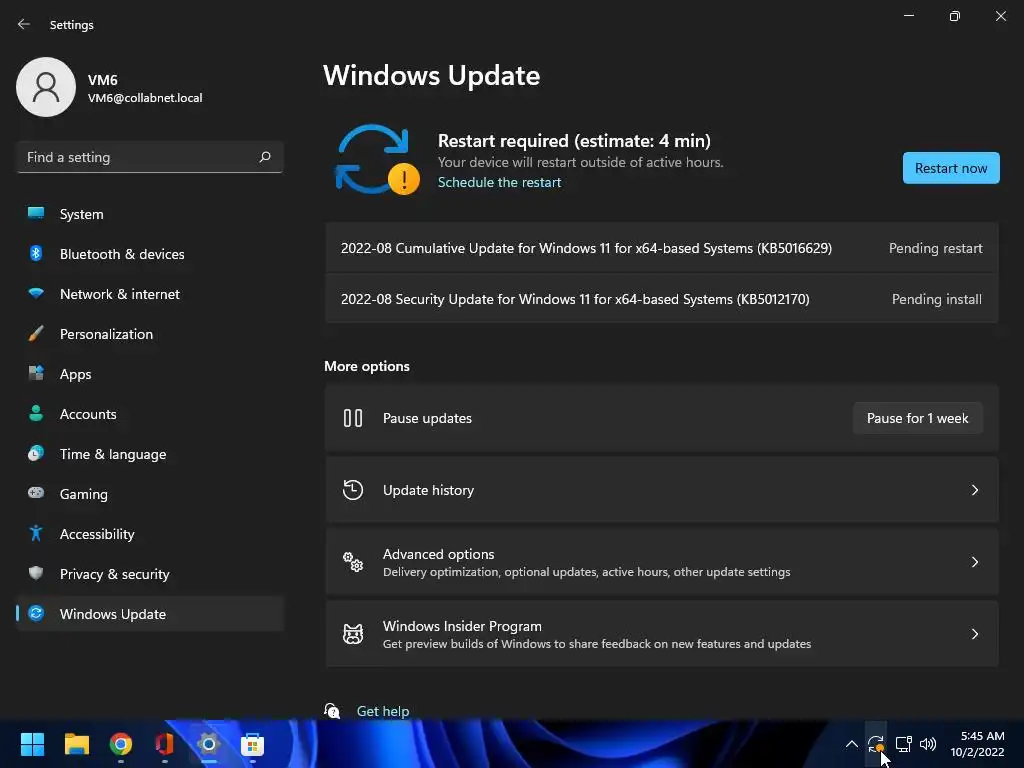This screenshot has height=768, width=1024.
Task: Select Network & internet in the sidebar
Action: pyautogui.click(x=150, y=294)
